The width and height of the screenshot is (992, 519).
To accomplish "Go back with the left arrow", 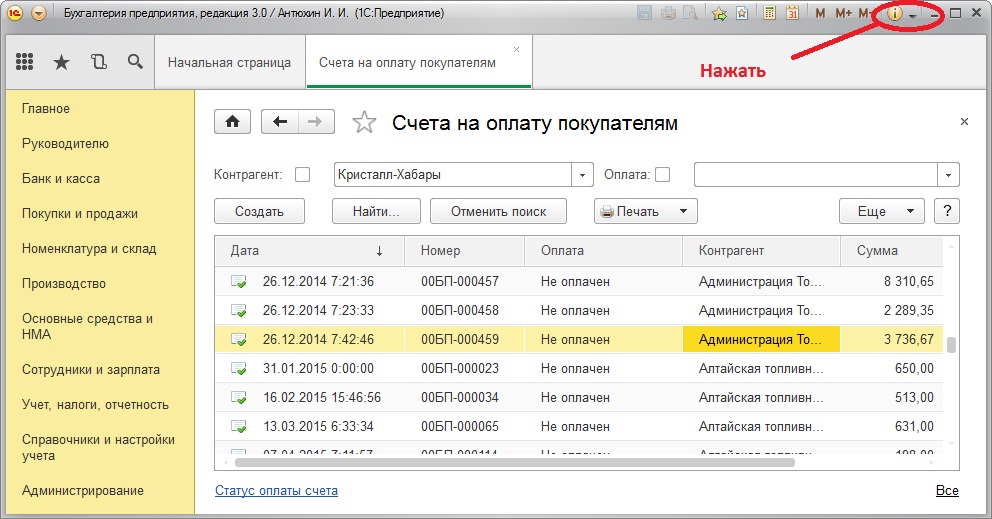I will (x=280, y=122).
